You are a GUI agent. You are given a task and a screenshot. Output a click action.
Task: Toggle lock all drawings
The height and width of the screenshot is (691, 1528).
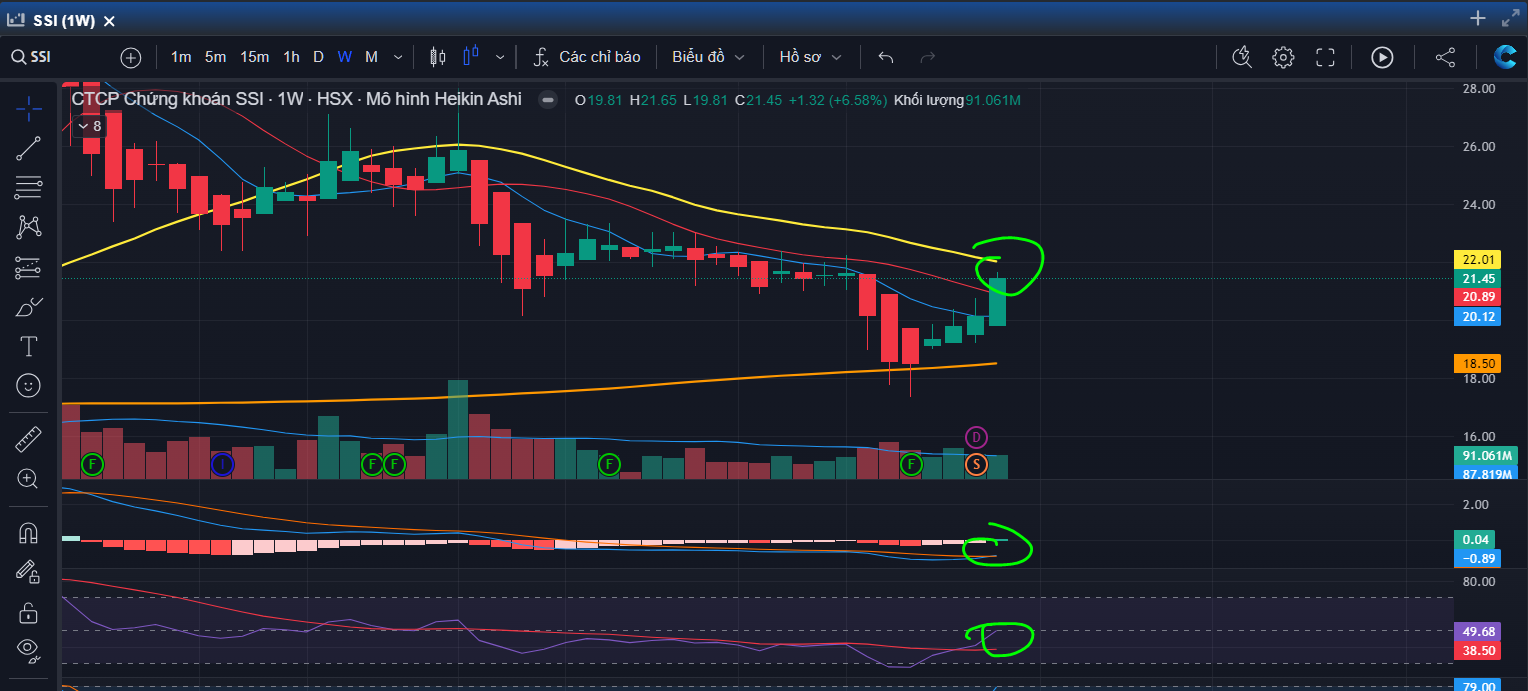pyautogui.click(x=29, y=612)
